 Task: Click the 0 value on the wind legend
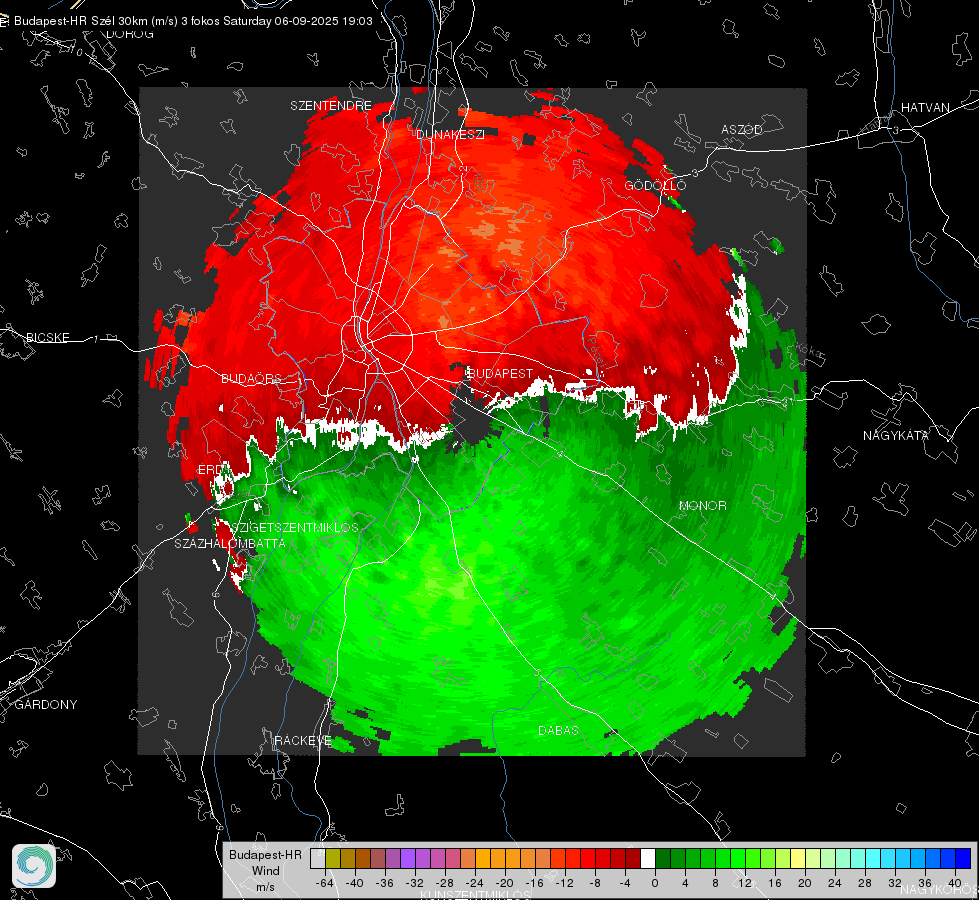[x=655, y=883]
